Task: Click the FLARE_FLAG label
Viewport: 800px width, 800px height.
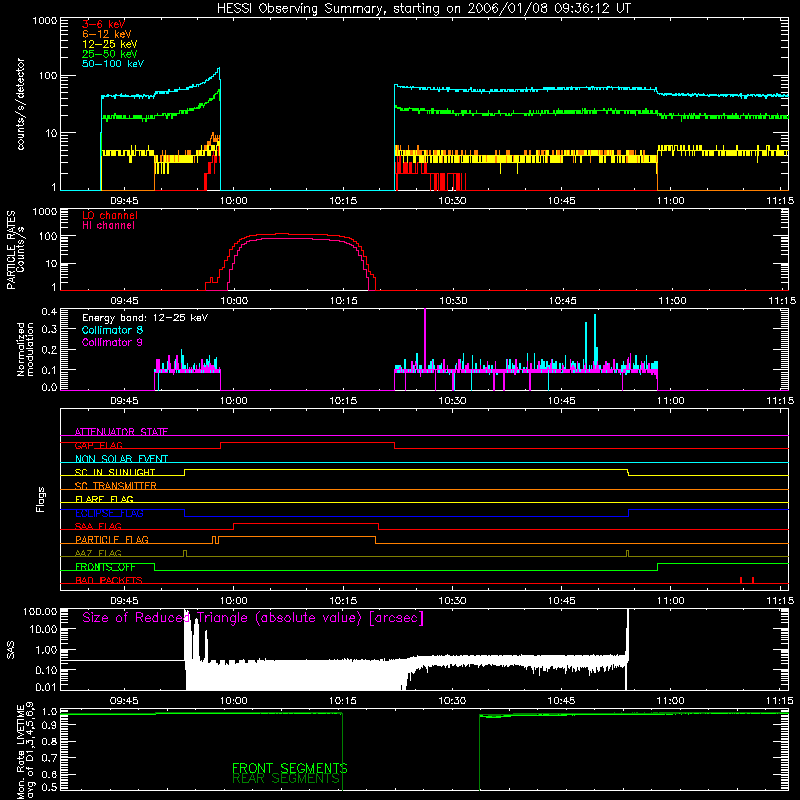Action: pos(104,499)
